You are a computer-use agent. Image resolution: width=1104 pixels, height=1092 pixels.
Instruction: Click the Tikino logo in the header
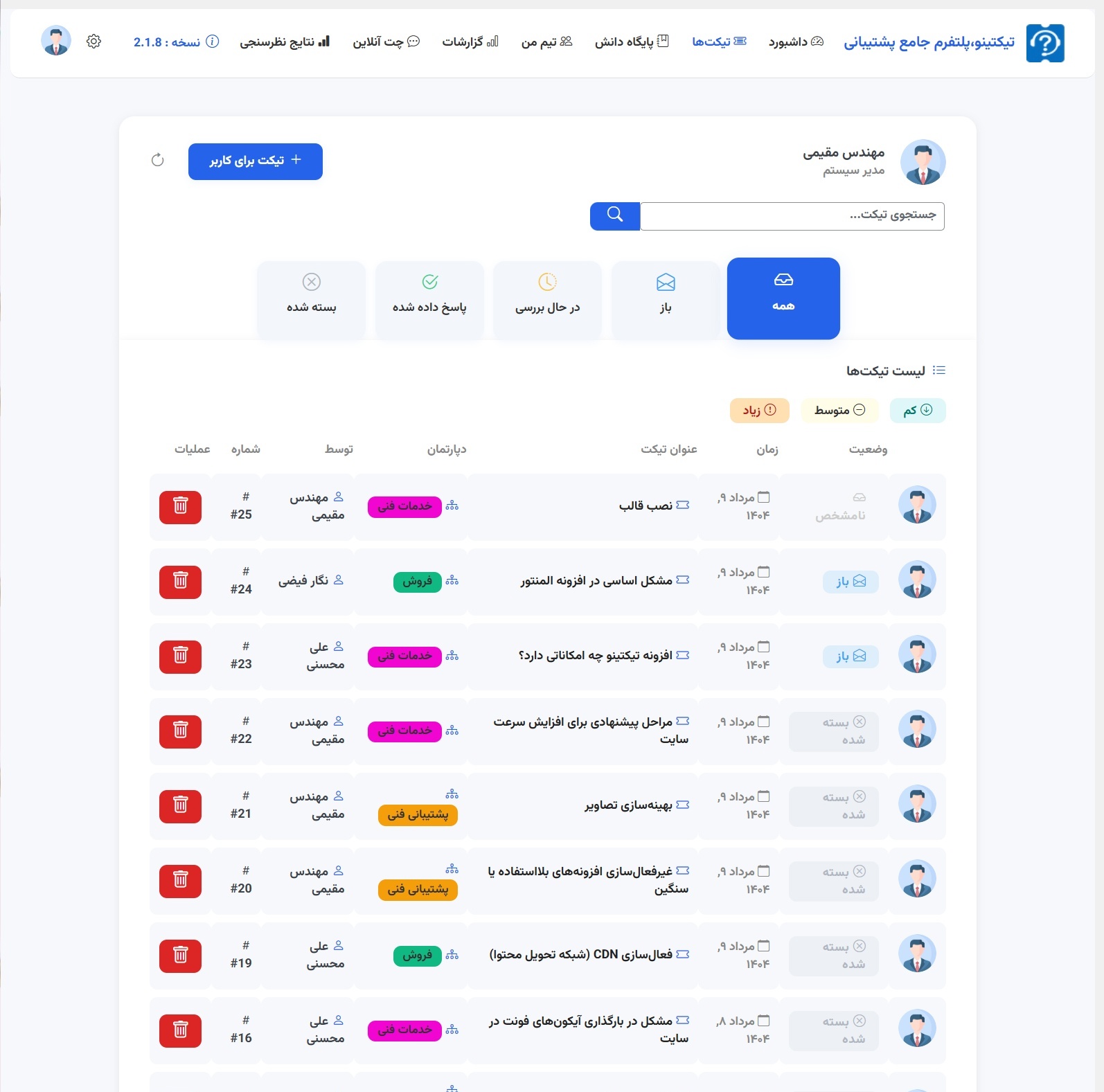[1044, 43]
